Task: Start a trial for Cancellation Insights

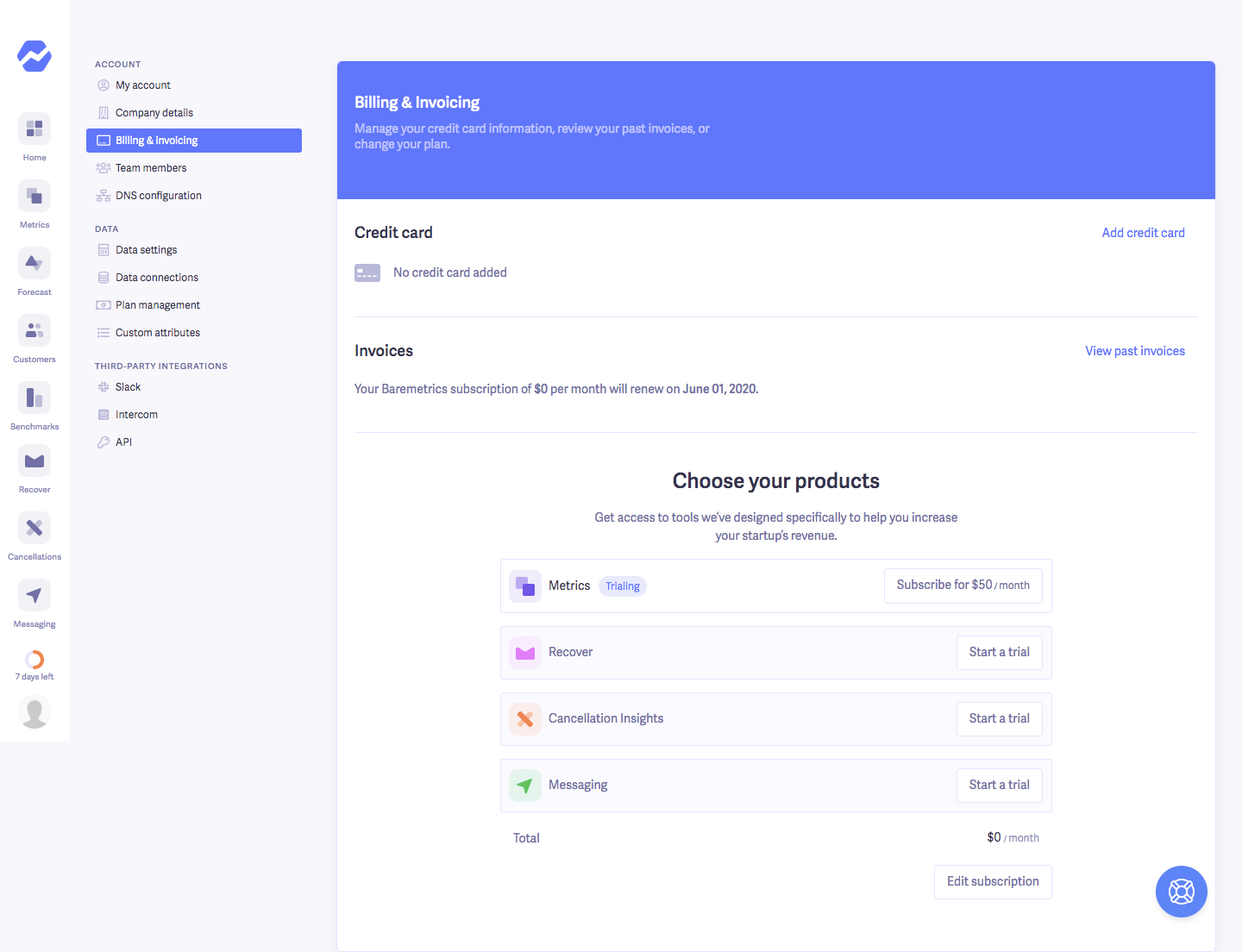Action: click(x=1000, y=719)
